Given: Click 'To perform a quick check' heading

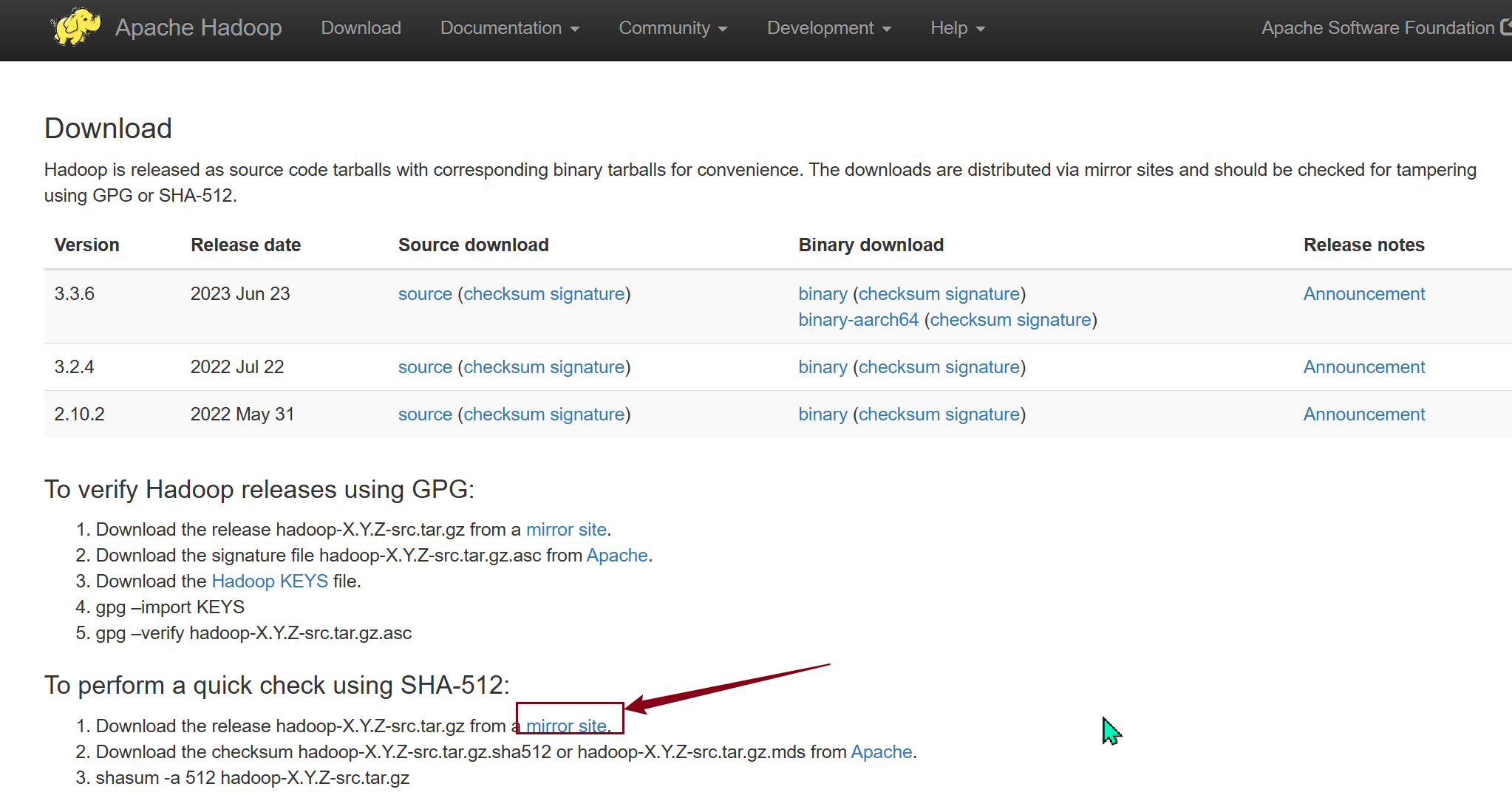Looking at the screenshot, I should [x=277, y=686].
